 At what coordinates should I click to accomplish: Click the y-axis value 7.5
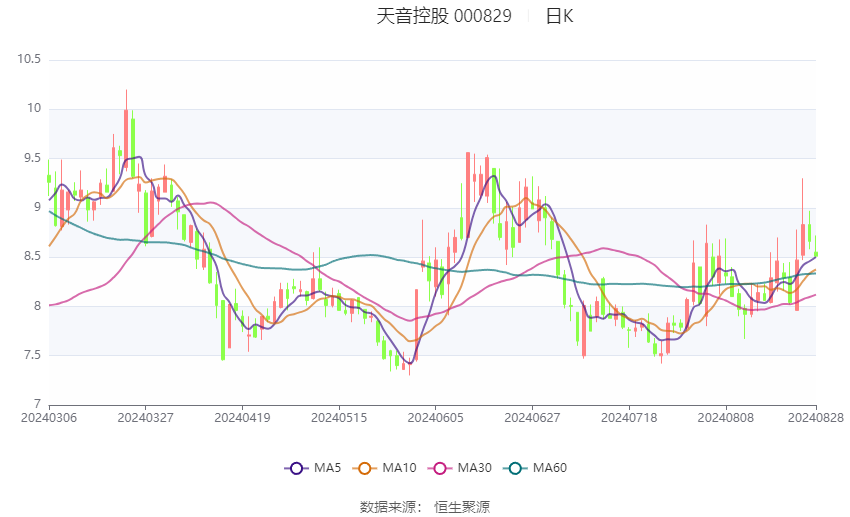pyautogui.click(x=32, y=356)
